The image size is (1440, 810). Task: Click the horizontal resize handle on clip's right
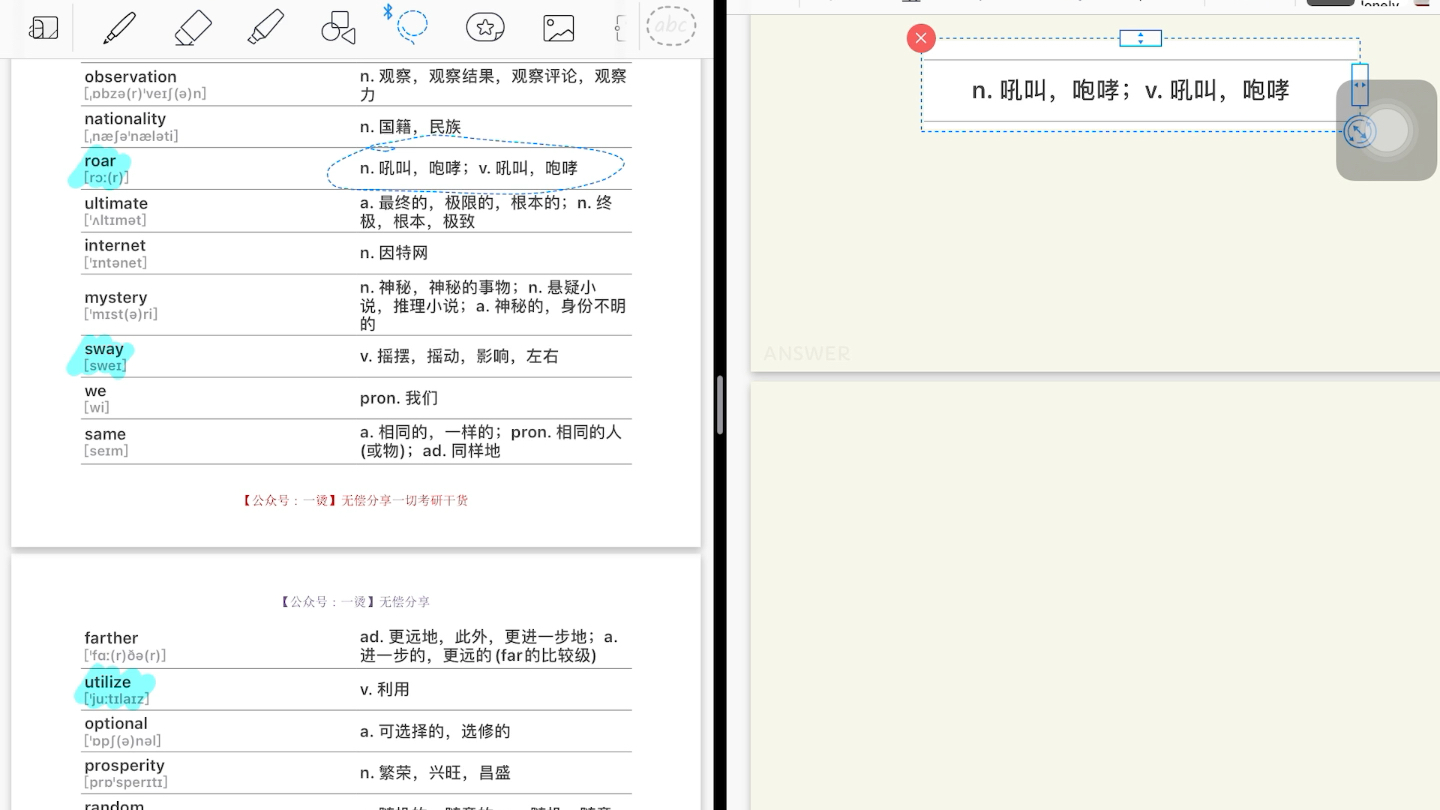tap(1360, 85)
